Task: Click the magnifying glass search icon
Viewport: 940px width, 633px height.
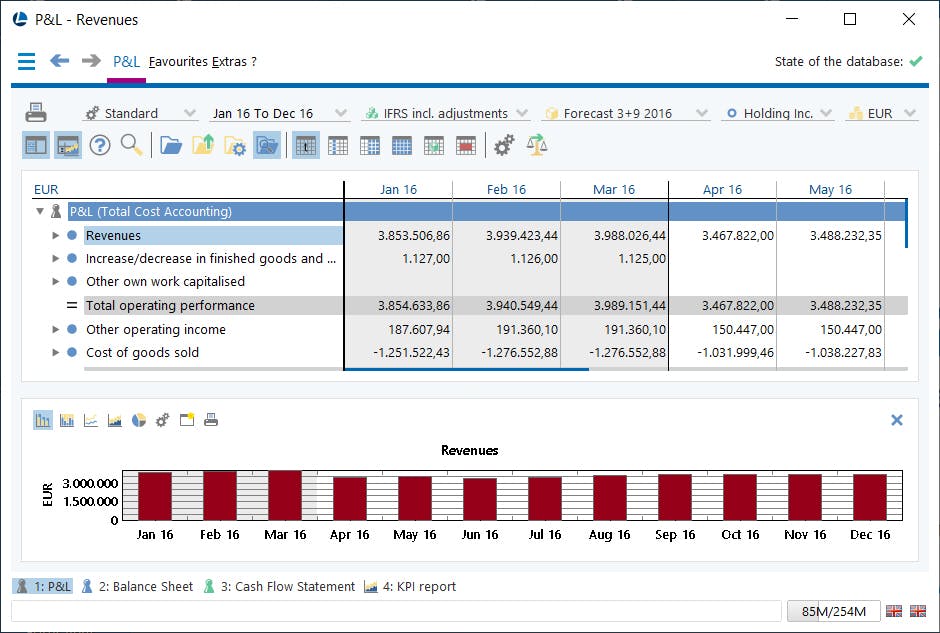Action: tap(131, 146)
